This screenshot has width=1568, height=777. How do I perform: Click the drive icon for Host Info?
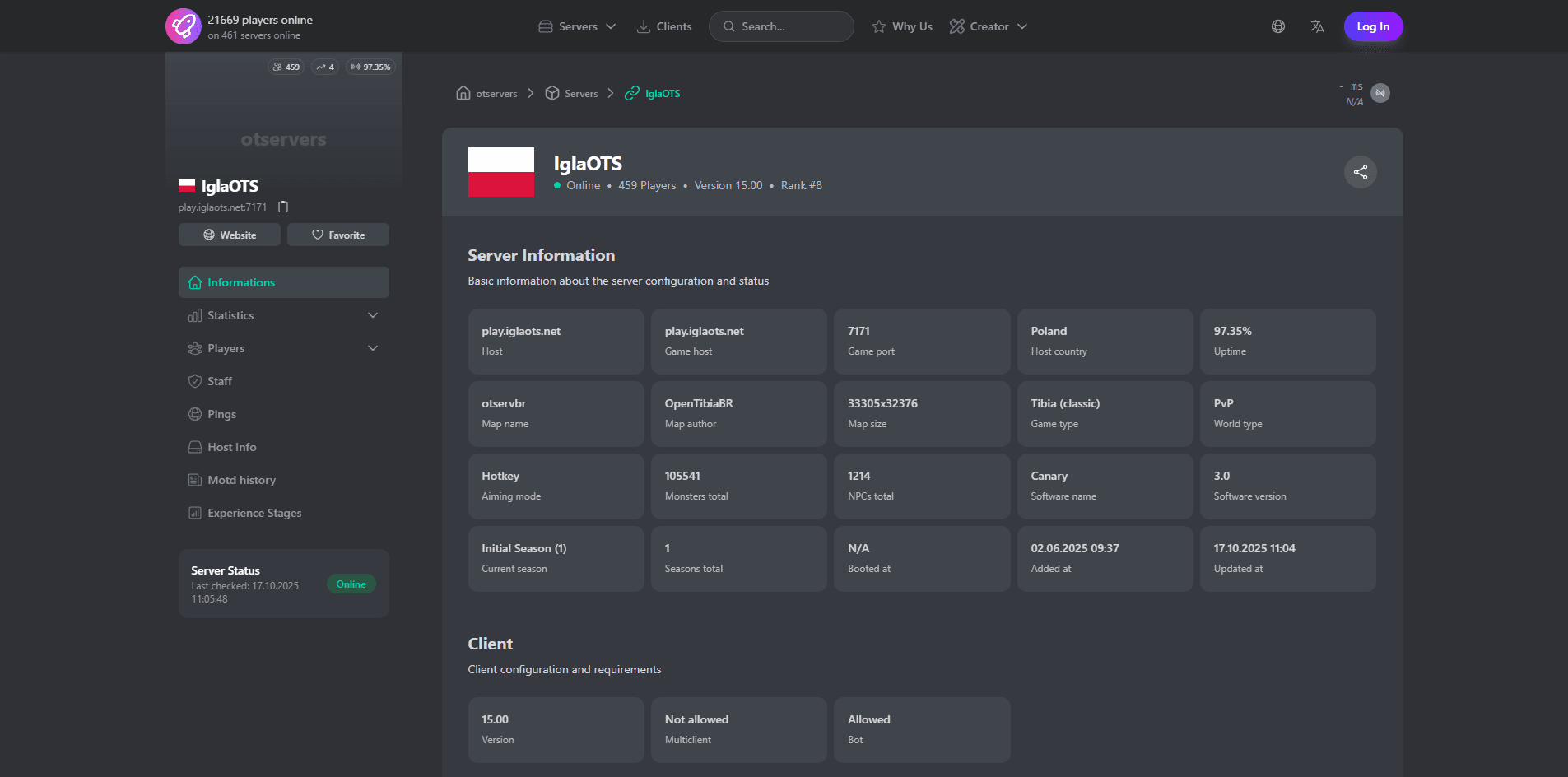point(195,447)
